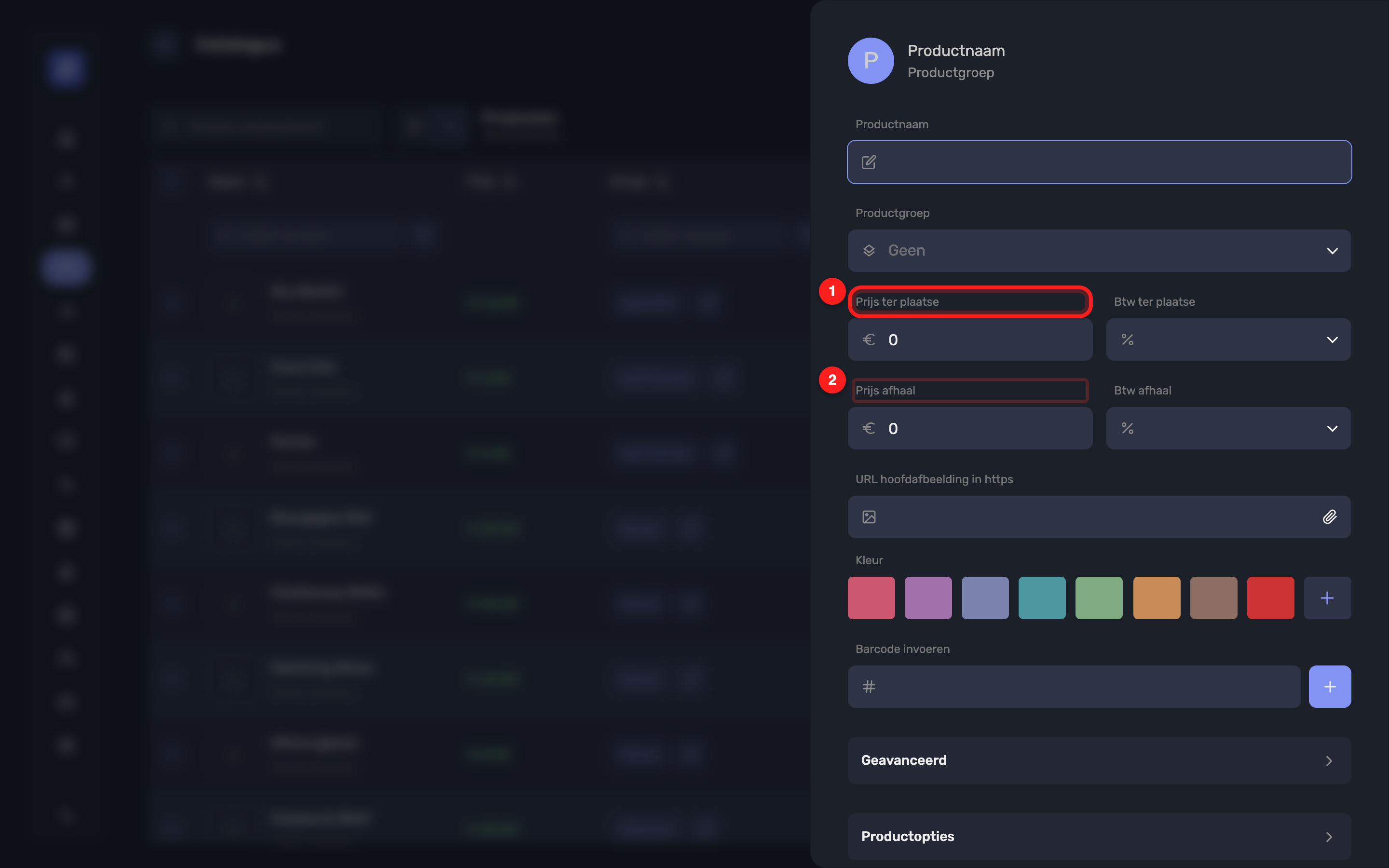Screen dimensions: 1389x868
Task: Click the euro icon in Prijs ter plaatse
Action: [869, 339]
